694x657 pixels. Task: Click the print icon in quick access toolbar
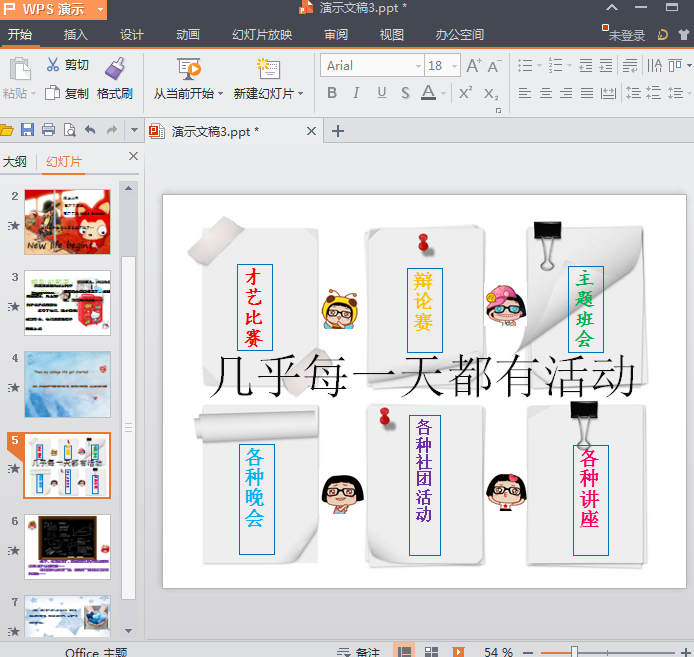pos(48,130)
